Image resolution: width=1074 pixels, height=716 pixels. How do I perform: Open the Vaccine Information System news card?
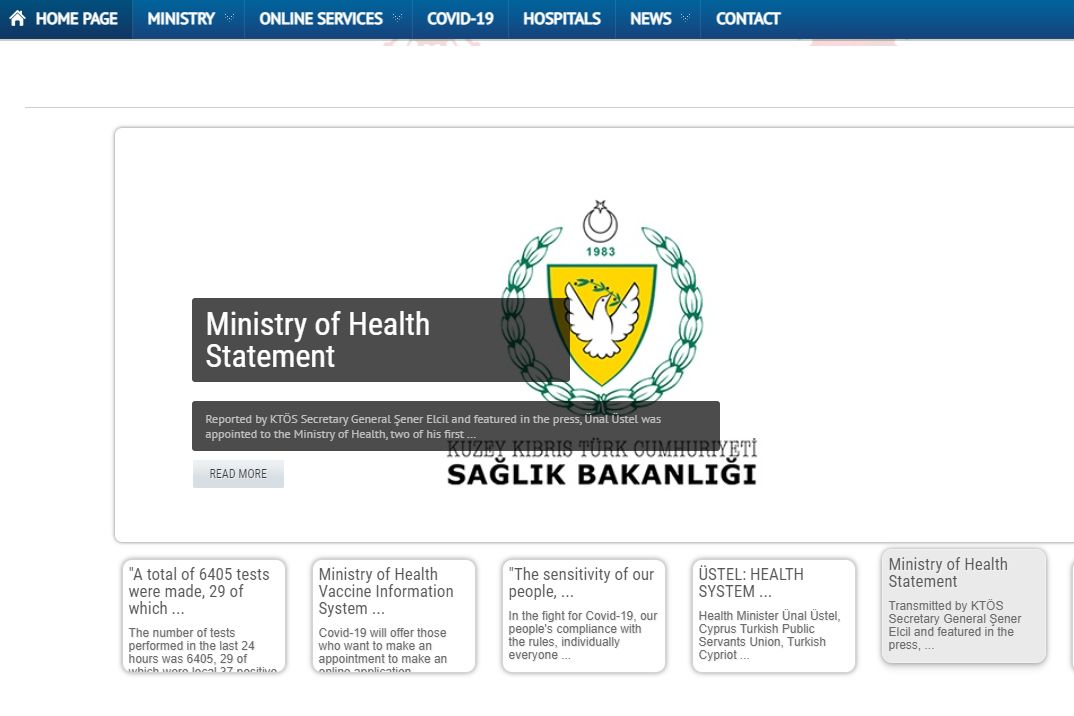click(x=394, y=615)
